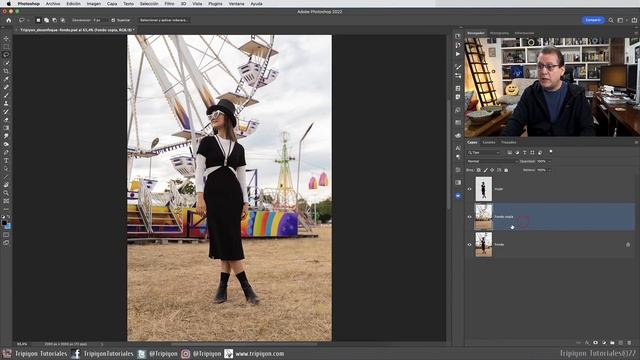640x360 pixels.
Task: Create new adjustment layer icon
Action: click(x=604, y=343)
